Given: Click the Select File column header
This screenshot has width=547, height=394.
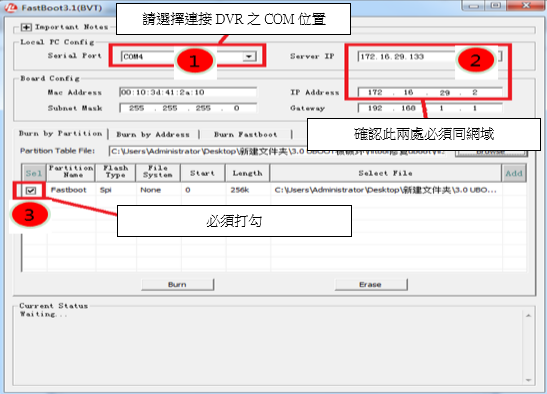Looking at the screenshot, I should tap(385, 173).
